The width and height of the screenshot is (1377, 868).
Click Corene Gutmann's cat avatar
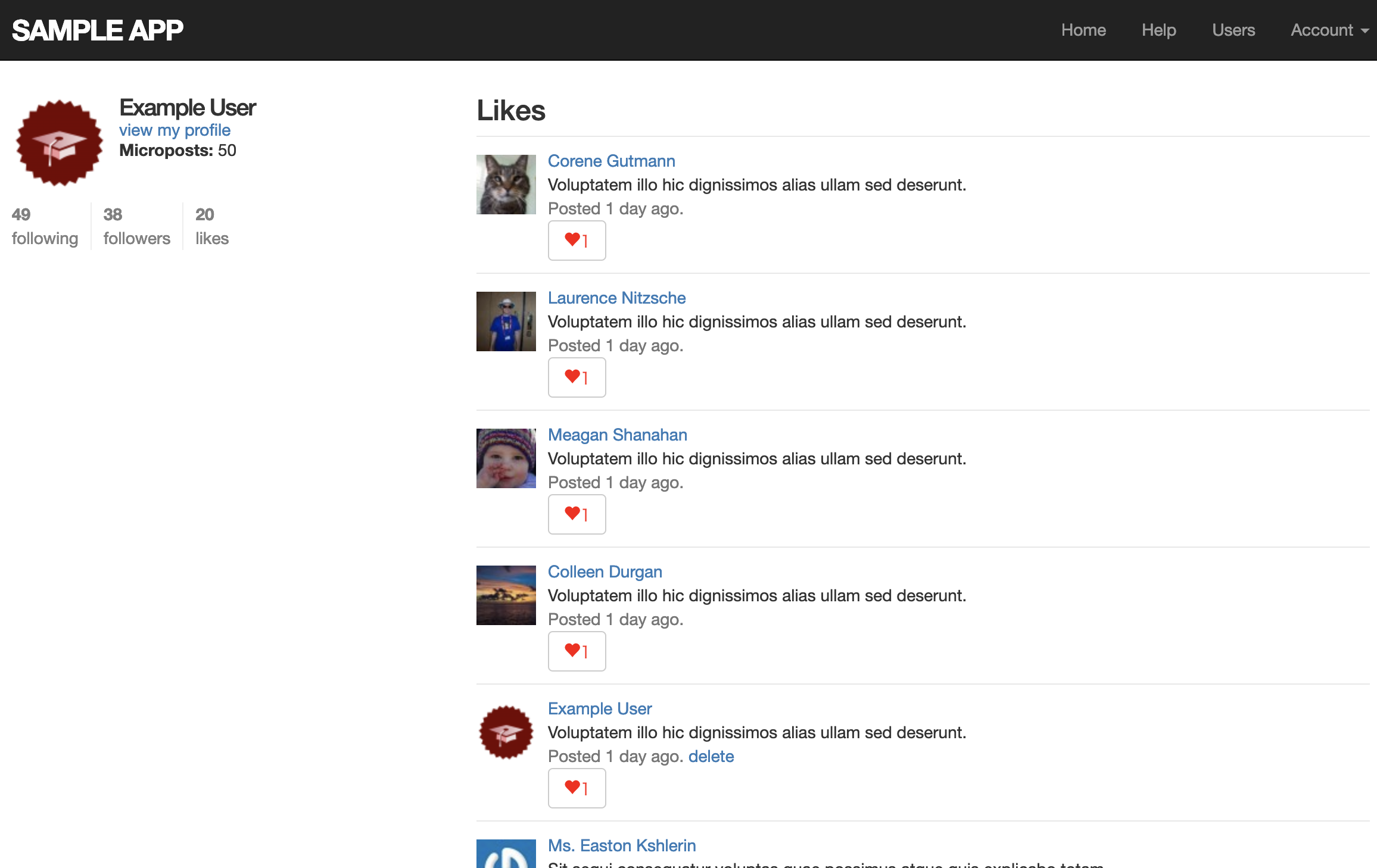click(x=506, y=185)
